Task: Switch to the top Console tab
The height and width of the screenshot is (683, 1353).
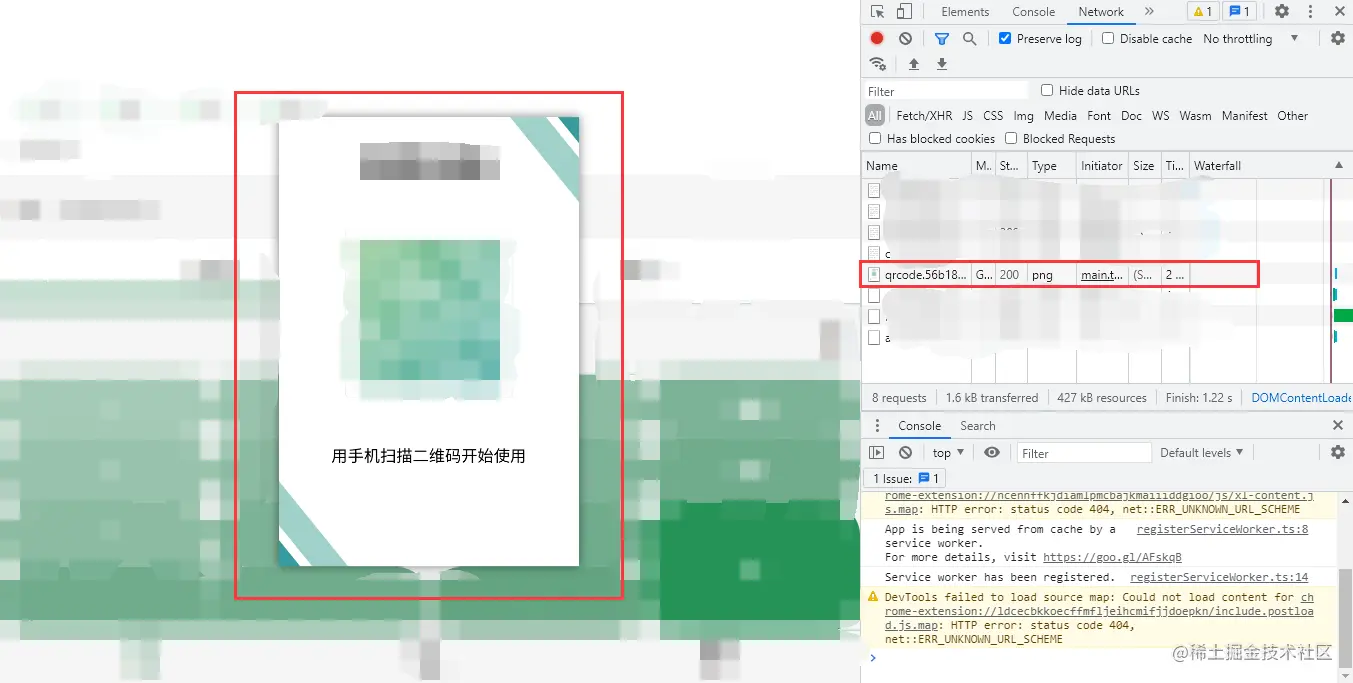Action: coord(1033,12)
